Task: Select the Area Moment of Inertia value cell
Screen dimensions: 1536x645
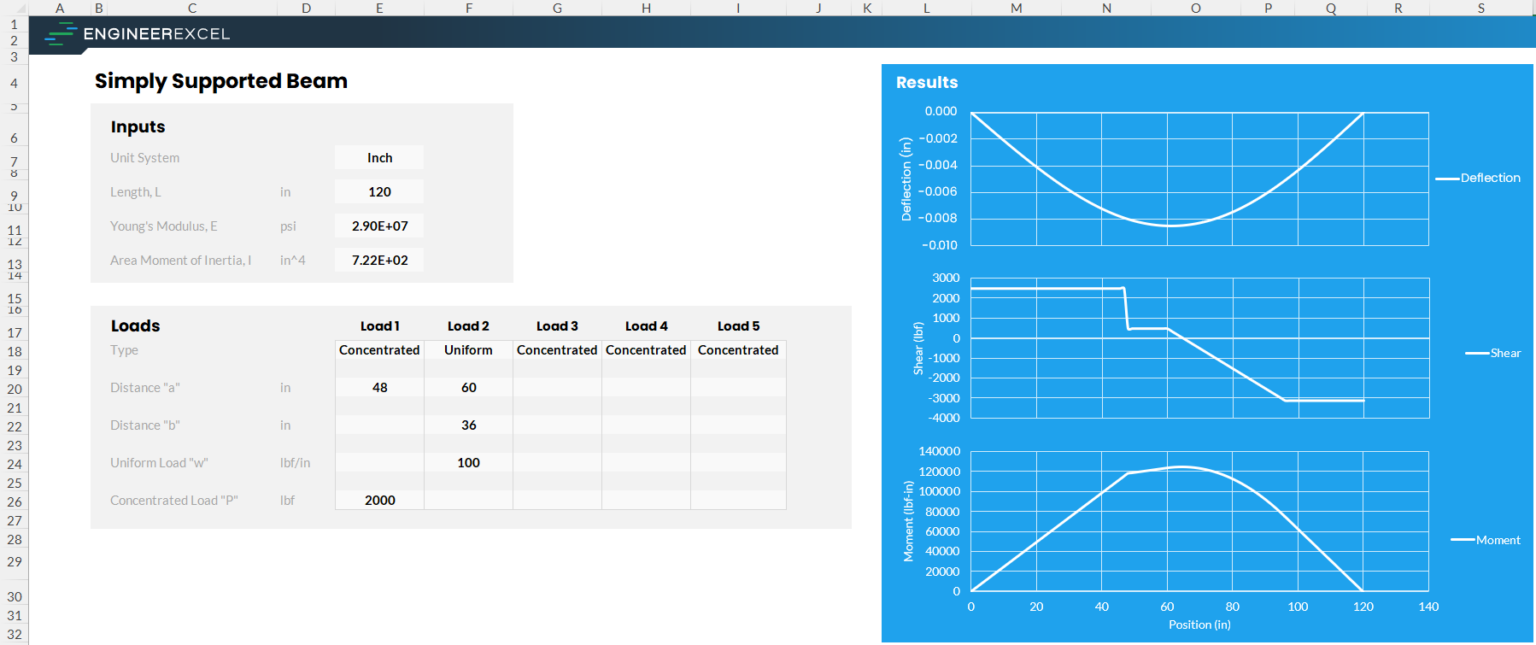Action: pos(379,259)
